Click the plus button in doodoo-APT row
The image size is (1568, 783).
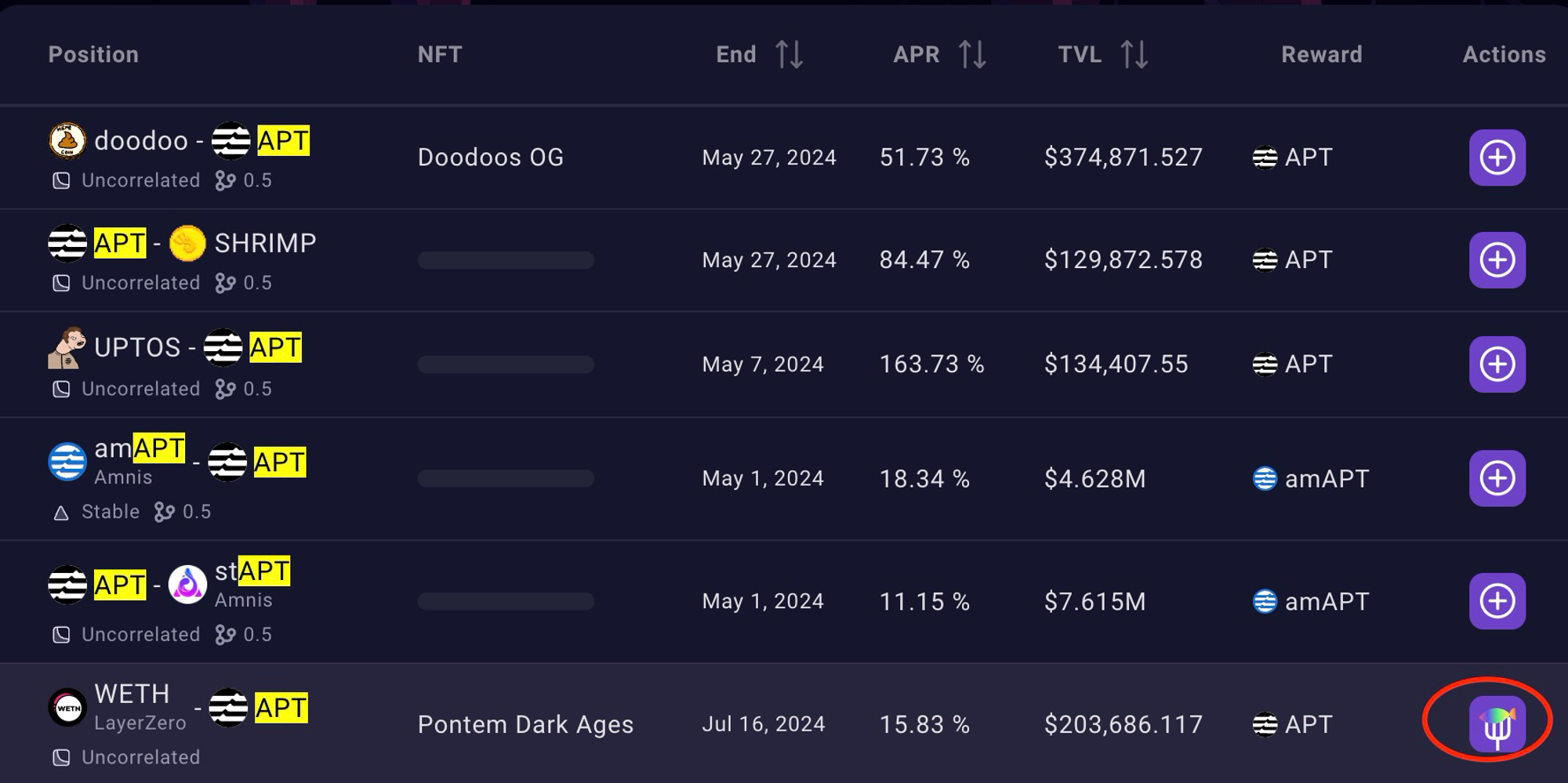click(x=1497, y=158)
